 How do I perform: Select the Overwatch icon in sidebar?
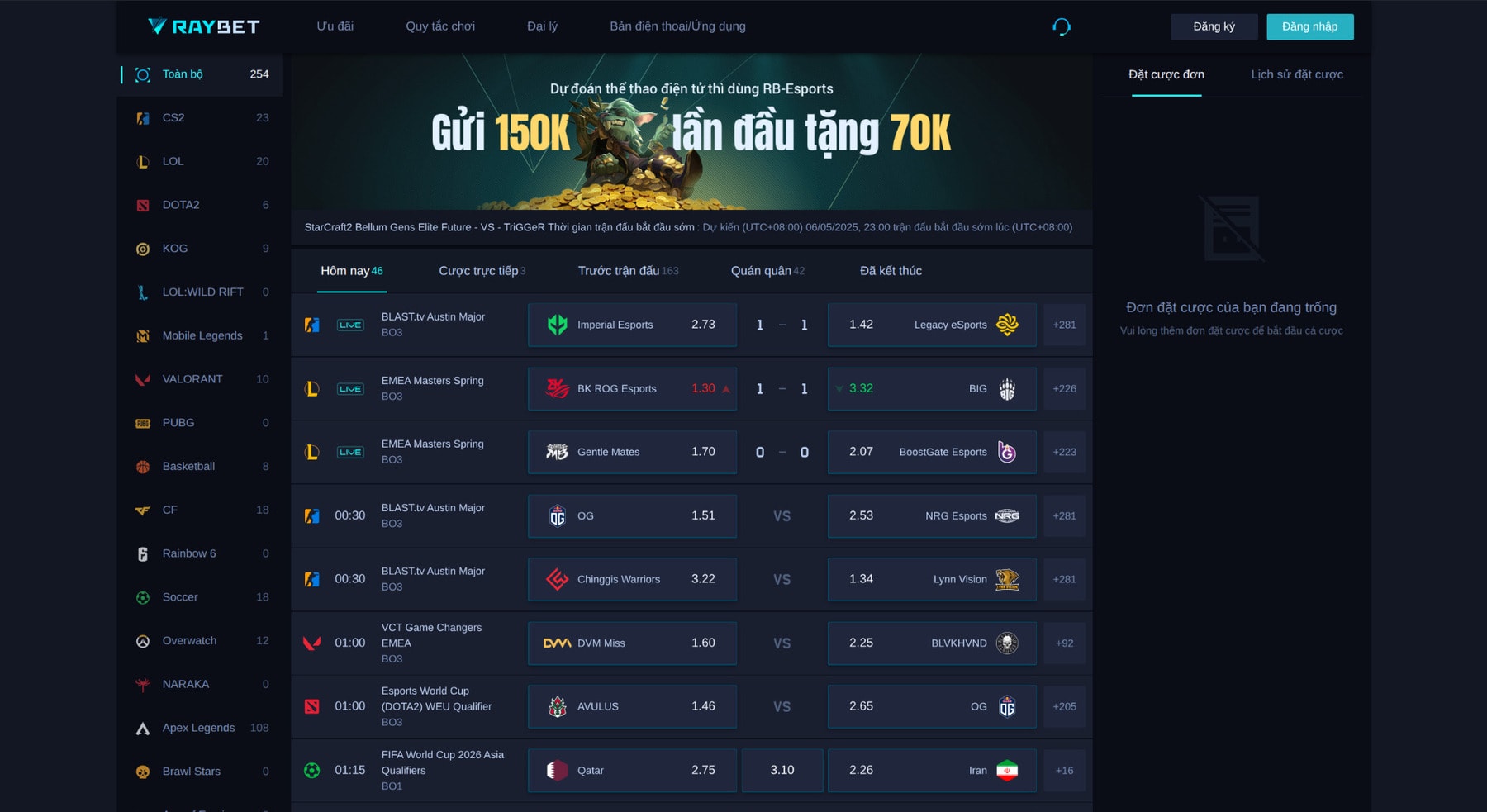(x=143, y=641)
